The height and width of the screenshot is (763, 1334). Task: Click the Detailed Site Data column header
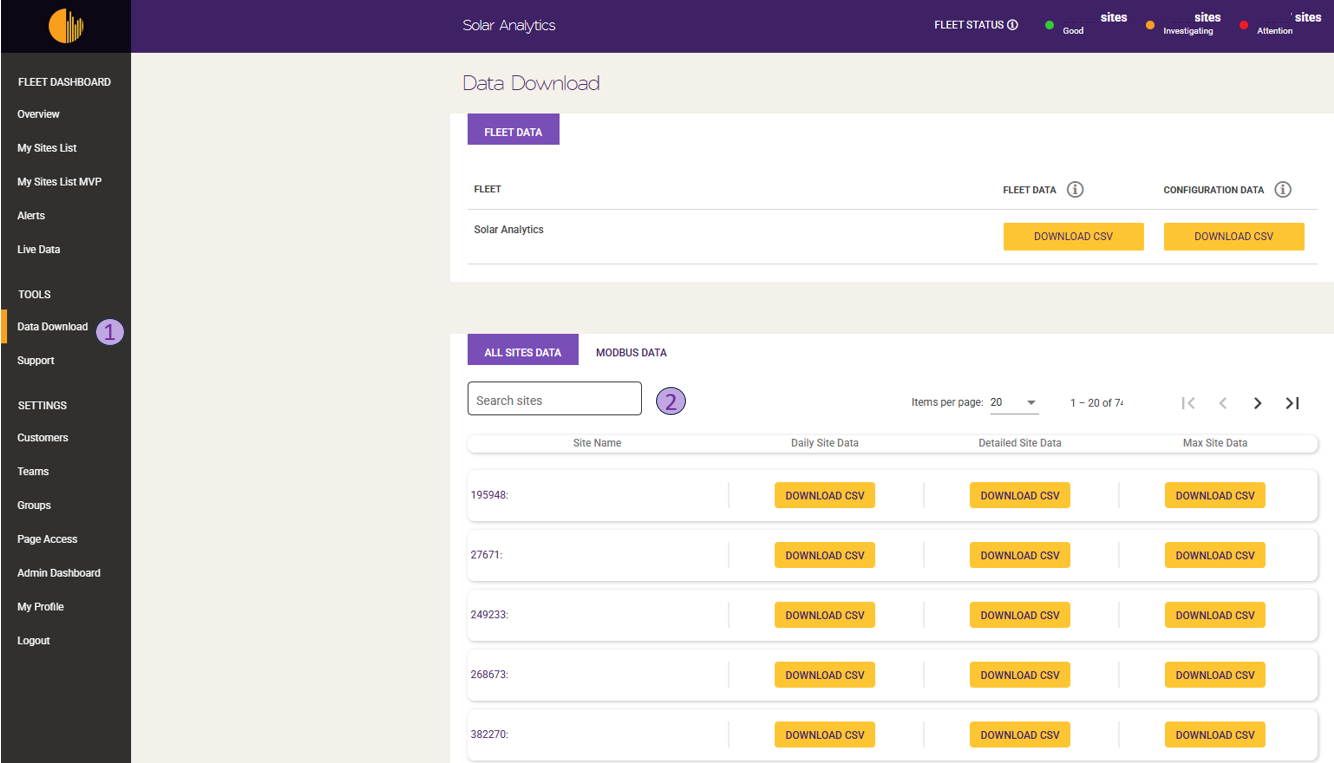(1020, 443)
